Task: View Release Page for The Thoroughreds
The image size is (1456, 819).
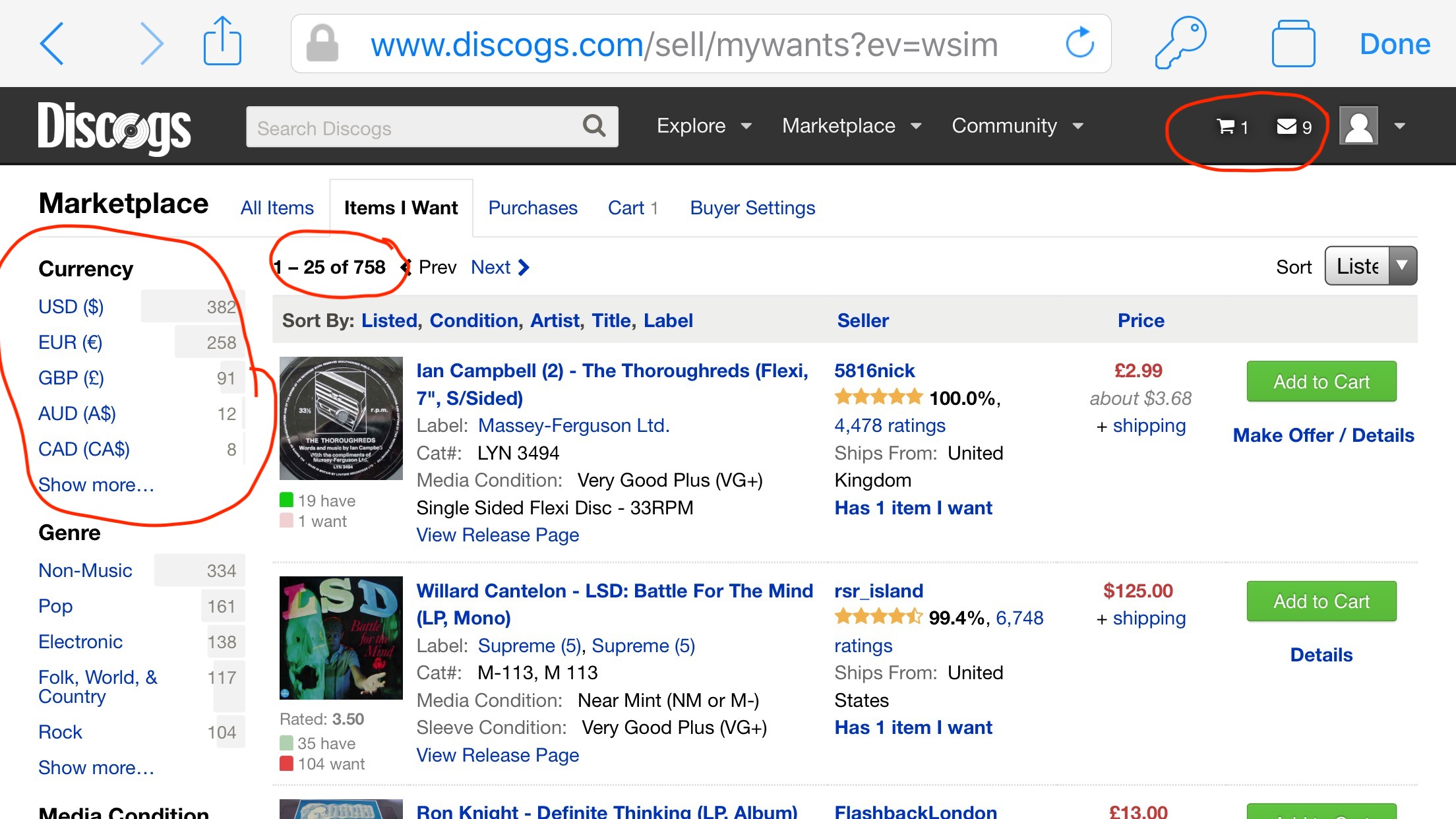Action: pyautogui.click(x=497, y=535)
